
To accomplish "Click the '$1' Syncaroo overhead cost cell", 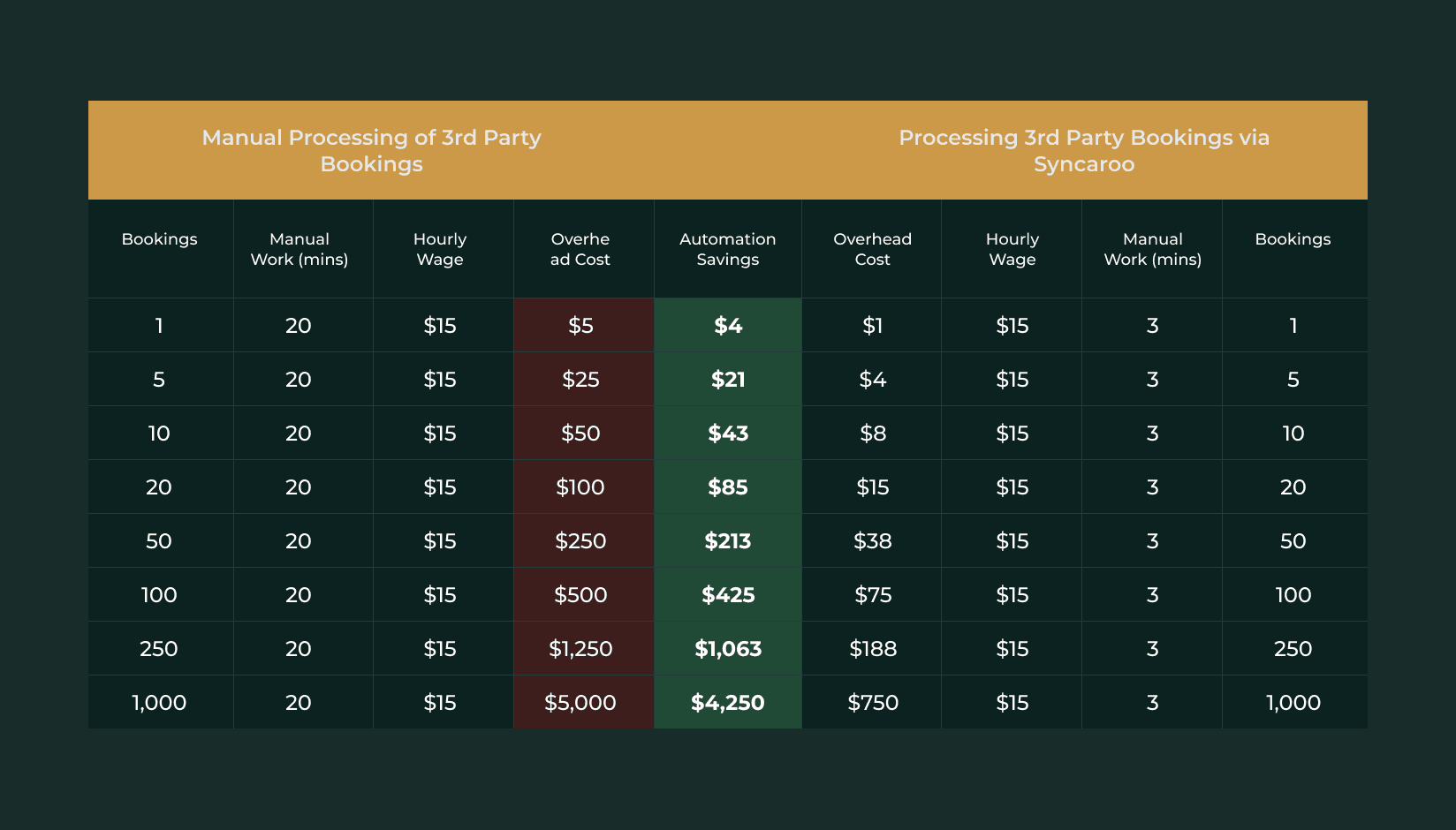I will (x=873, y=326).
